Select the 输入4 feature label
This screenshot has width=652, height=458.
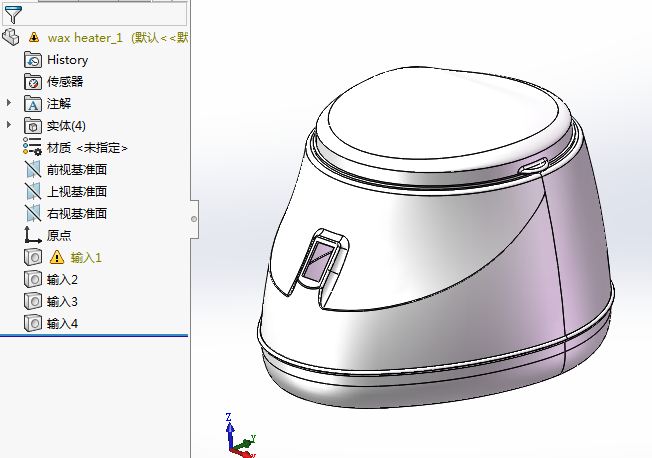[62, 324]
